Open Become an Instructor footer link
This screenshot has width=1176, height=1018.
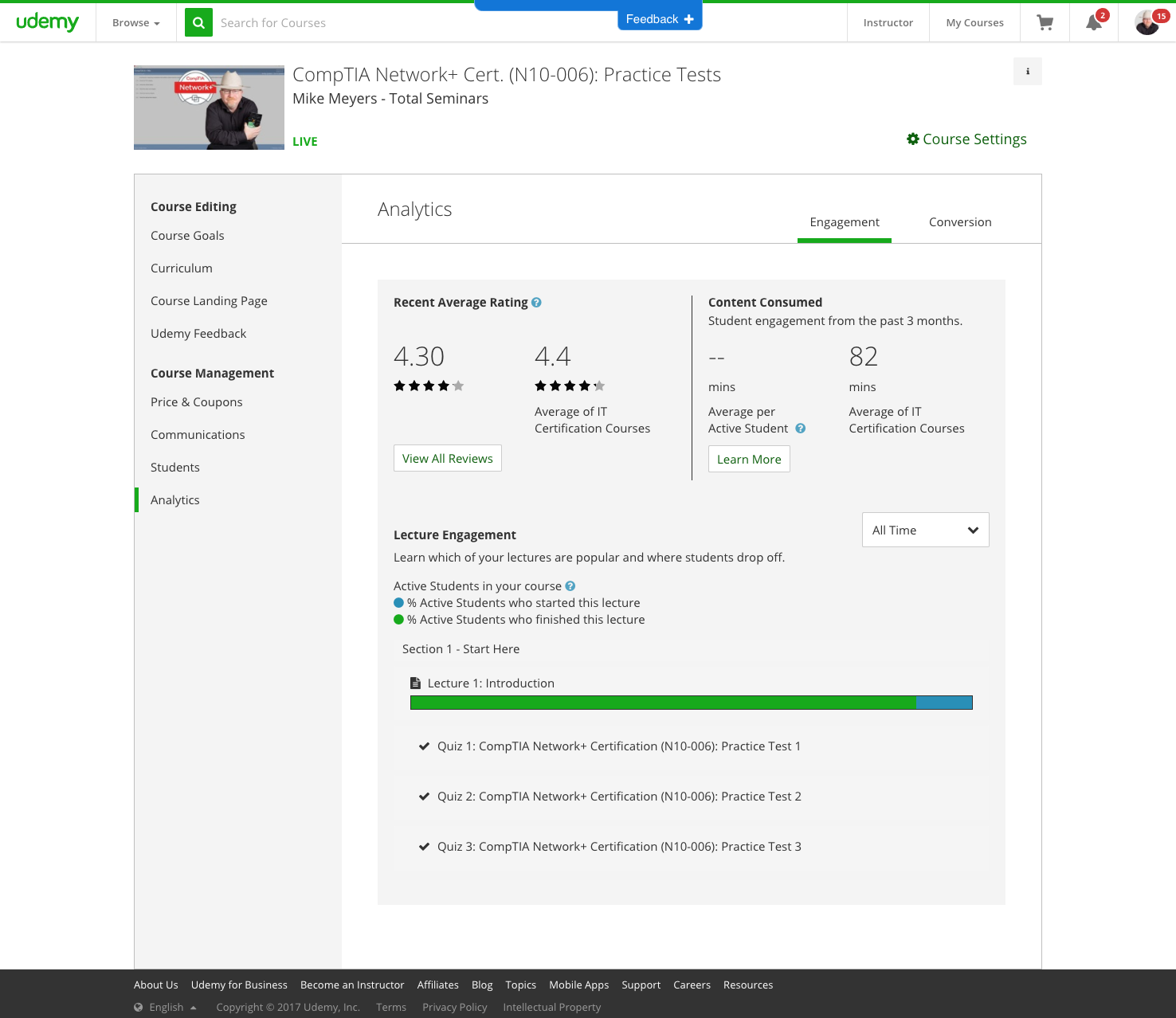[352, 985]
